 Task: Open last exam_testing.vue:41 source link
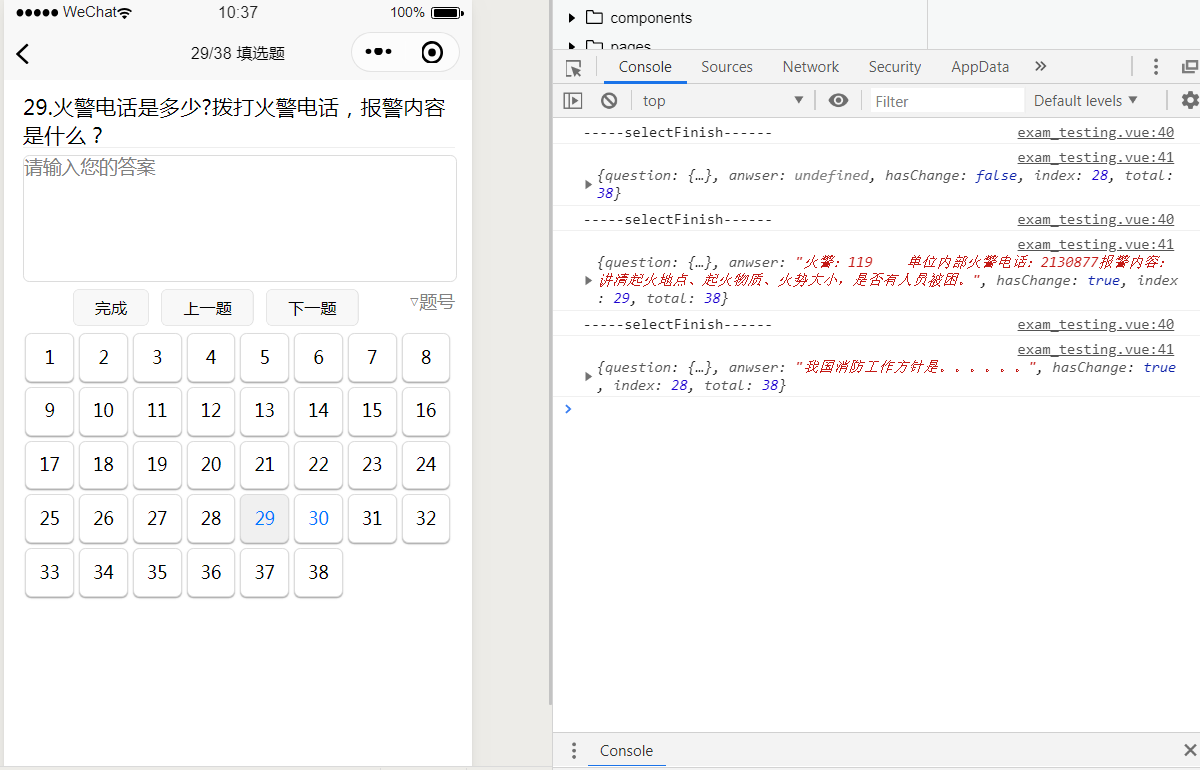coord(1095,350)
